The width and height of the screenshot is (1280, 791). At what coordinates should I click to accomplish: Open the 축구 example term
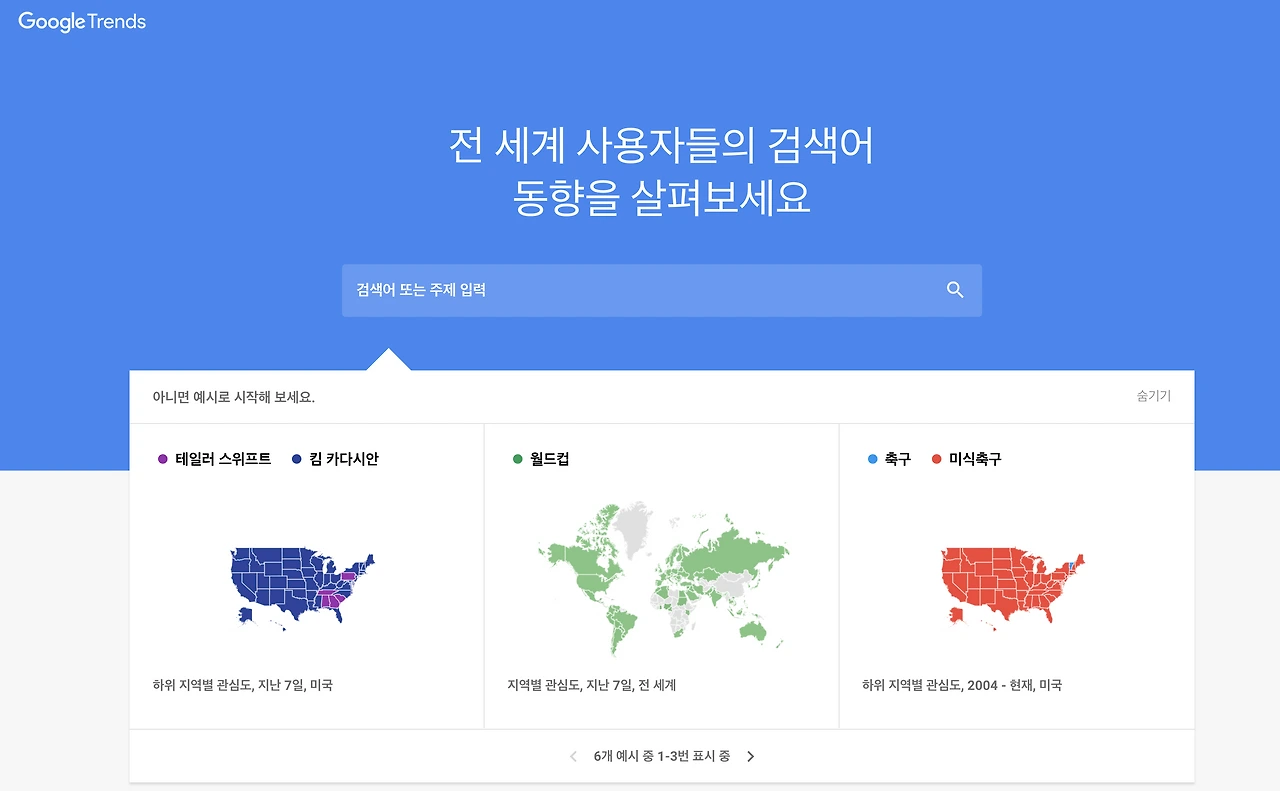(x=898, y=459)
